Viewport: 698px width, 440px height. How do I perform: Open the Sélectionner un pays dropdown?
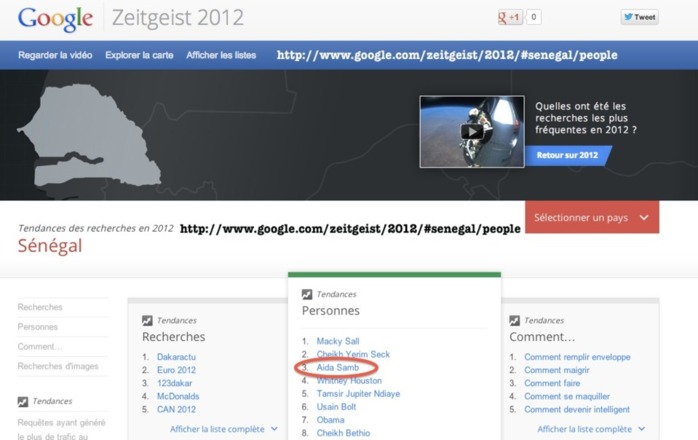pos(591,217)
